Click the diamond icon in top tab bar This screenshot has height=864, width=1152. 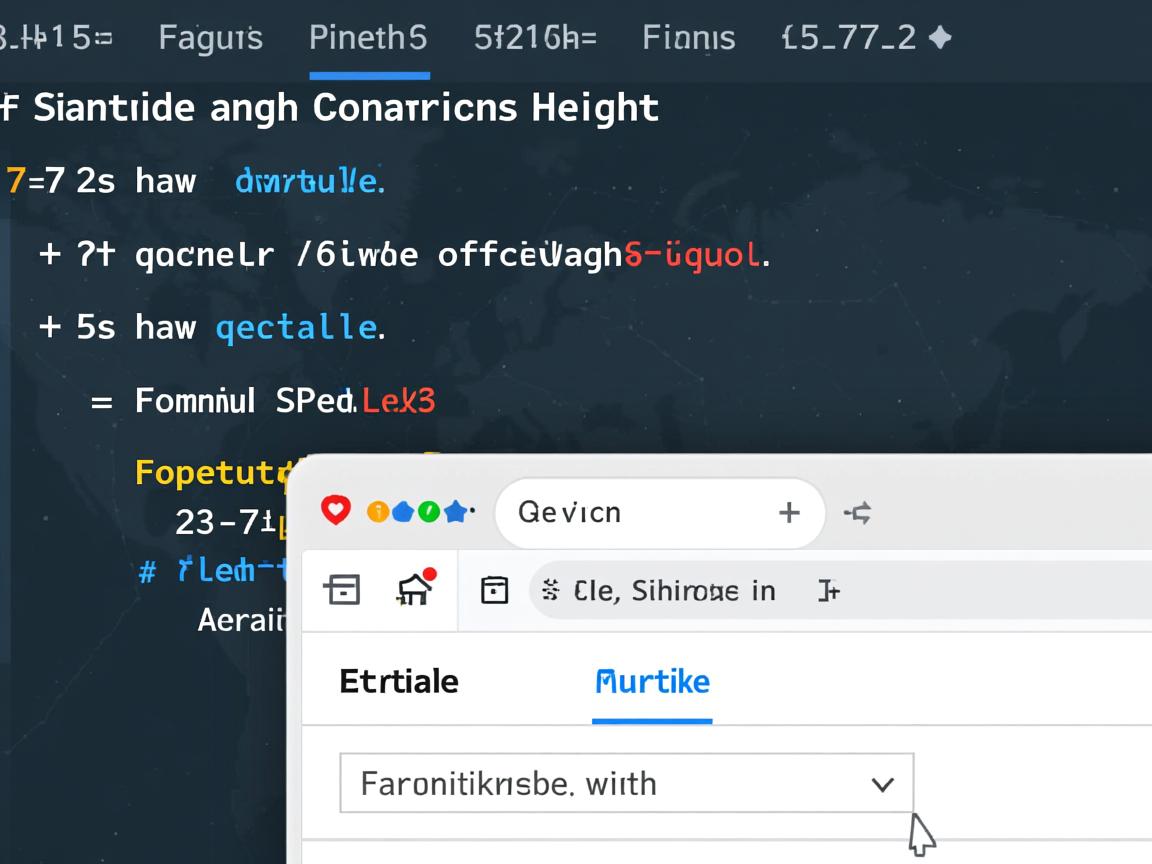(939, 38)
